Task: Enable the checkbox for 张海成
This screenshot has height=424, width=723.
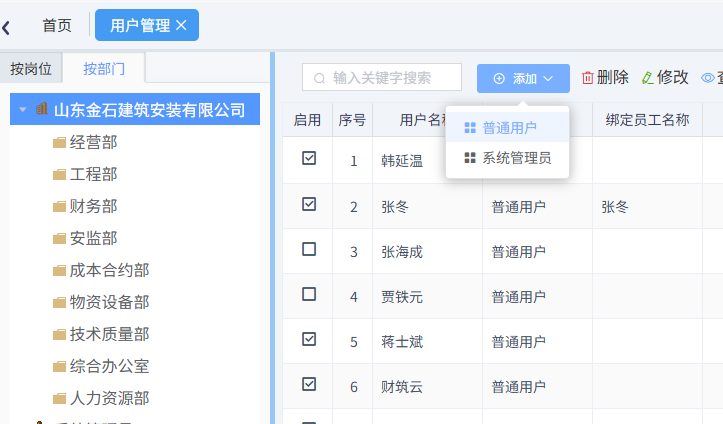Action: tap(309, 249)
